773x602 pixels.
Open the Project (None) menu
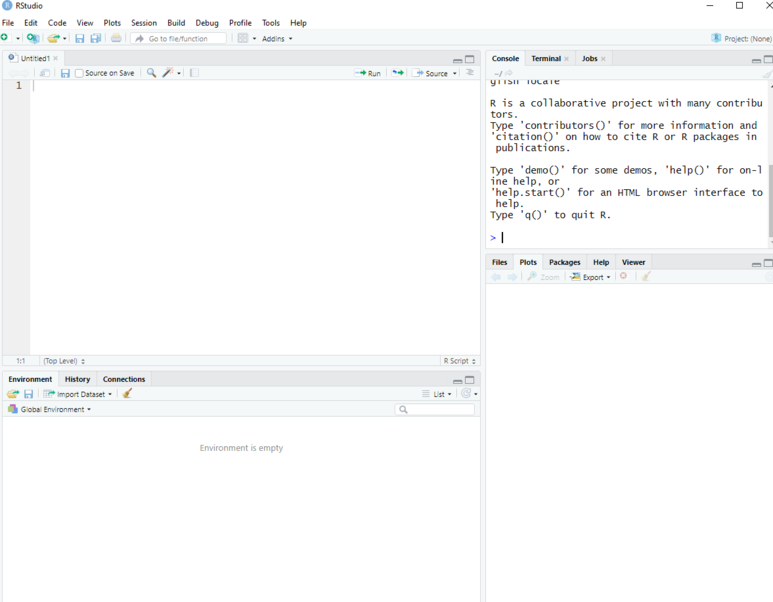tap(741, 38)
